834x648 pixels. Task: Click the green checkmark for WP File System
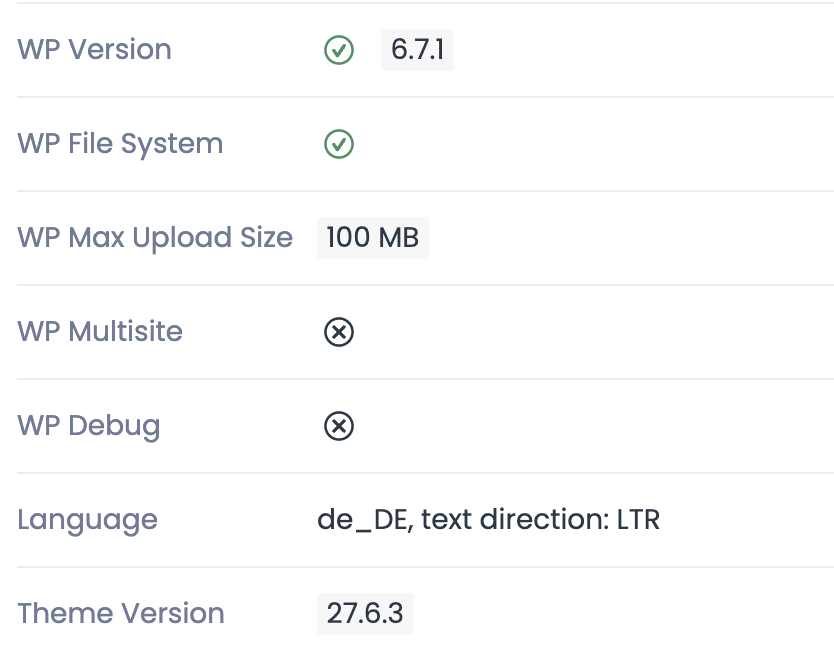(x=339, y=144)
